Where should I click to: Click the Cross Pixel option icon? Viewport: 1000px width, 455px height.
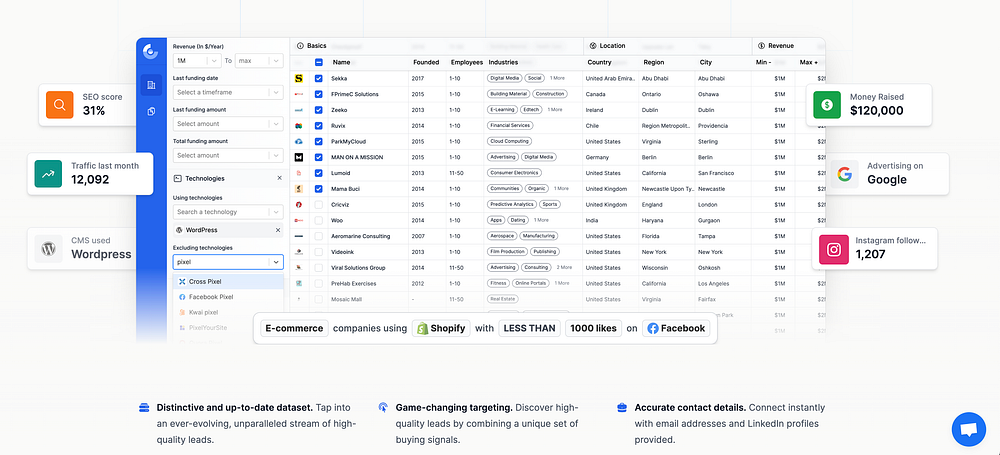182,281
